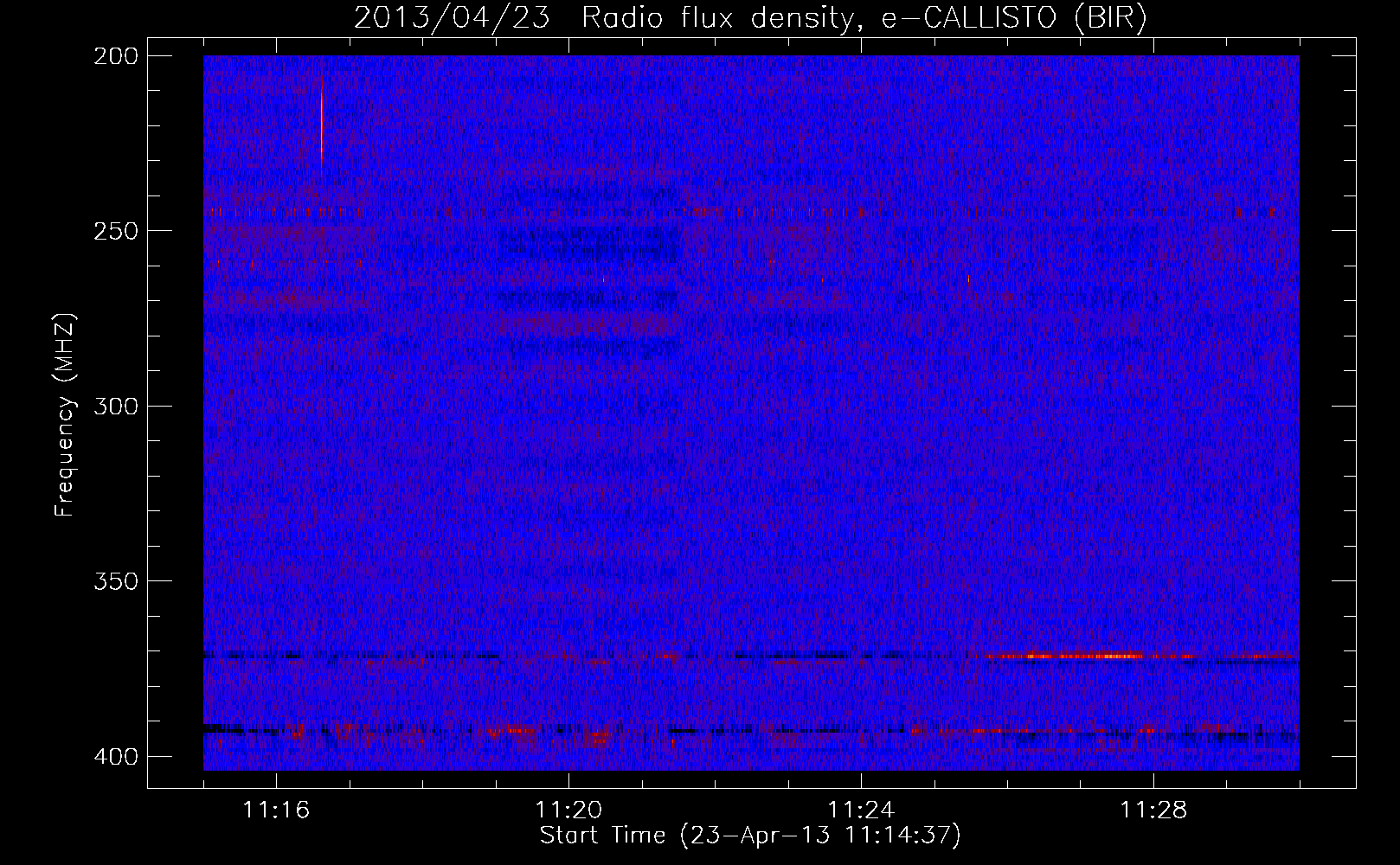Click the 'Start Time (23-Apr-13 11:14:37)' label
Screen dimensions: 1400x865
point(750,836)
